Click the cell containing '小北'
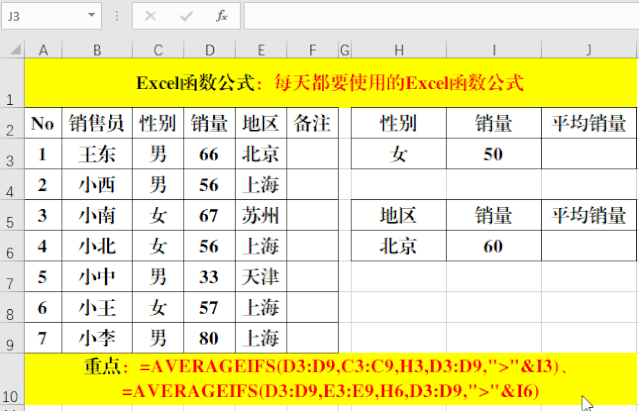 tap(97, 246)
